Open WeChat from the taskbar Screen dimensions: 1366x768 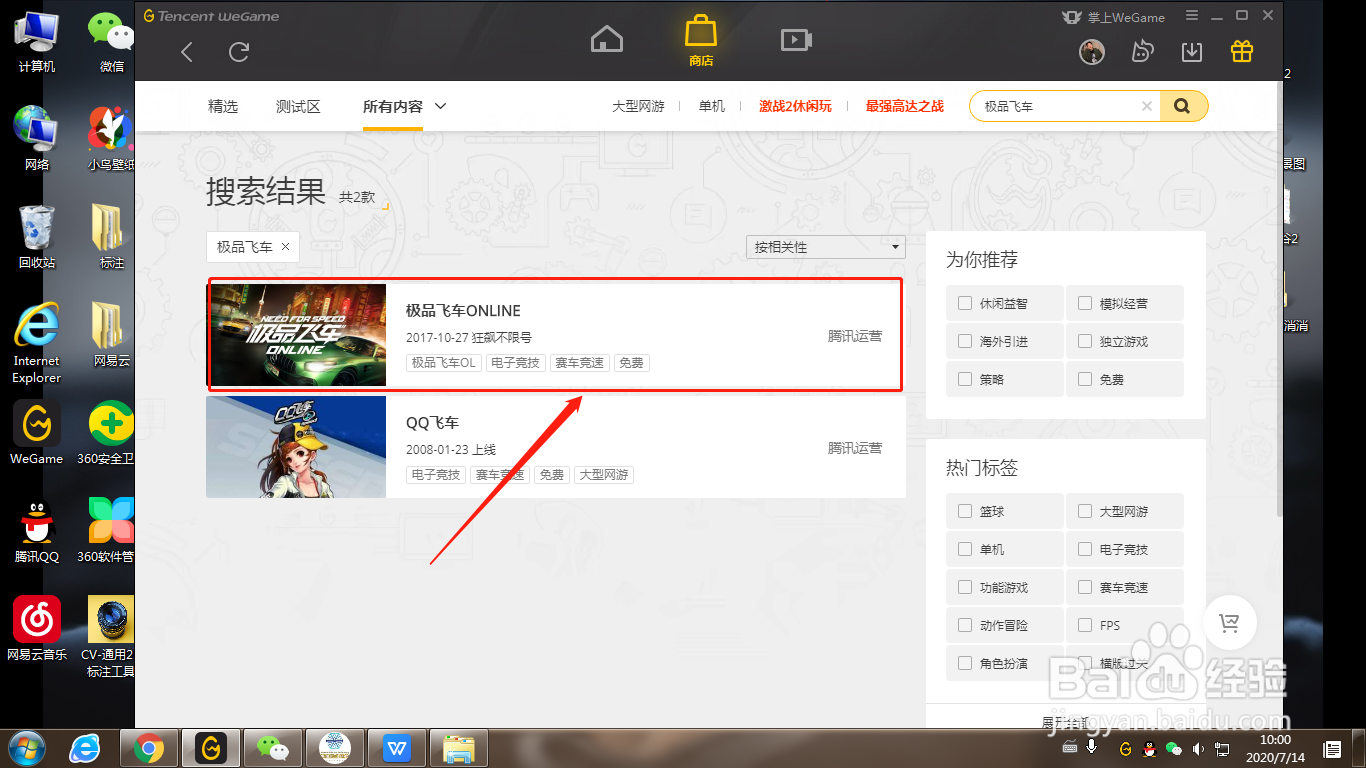272,747
